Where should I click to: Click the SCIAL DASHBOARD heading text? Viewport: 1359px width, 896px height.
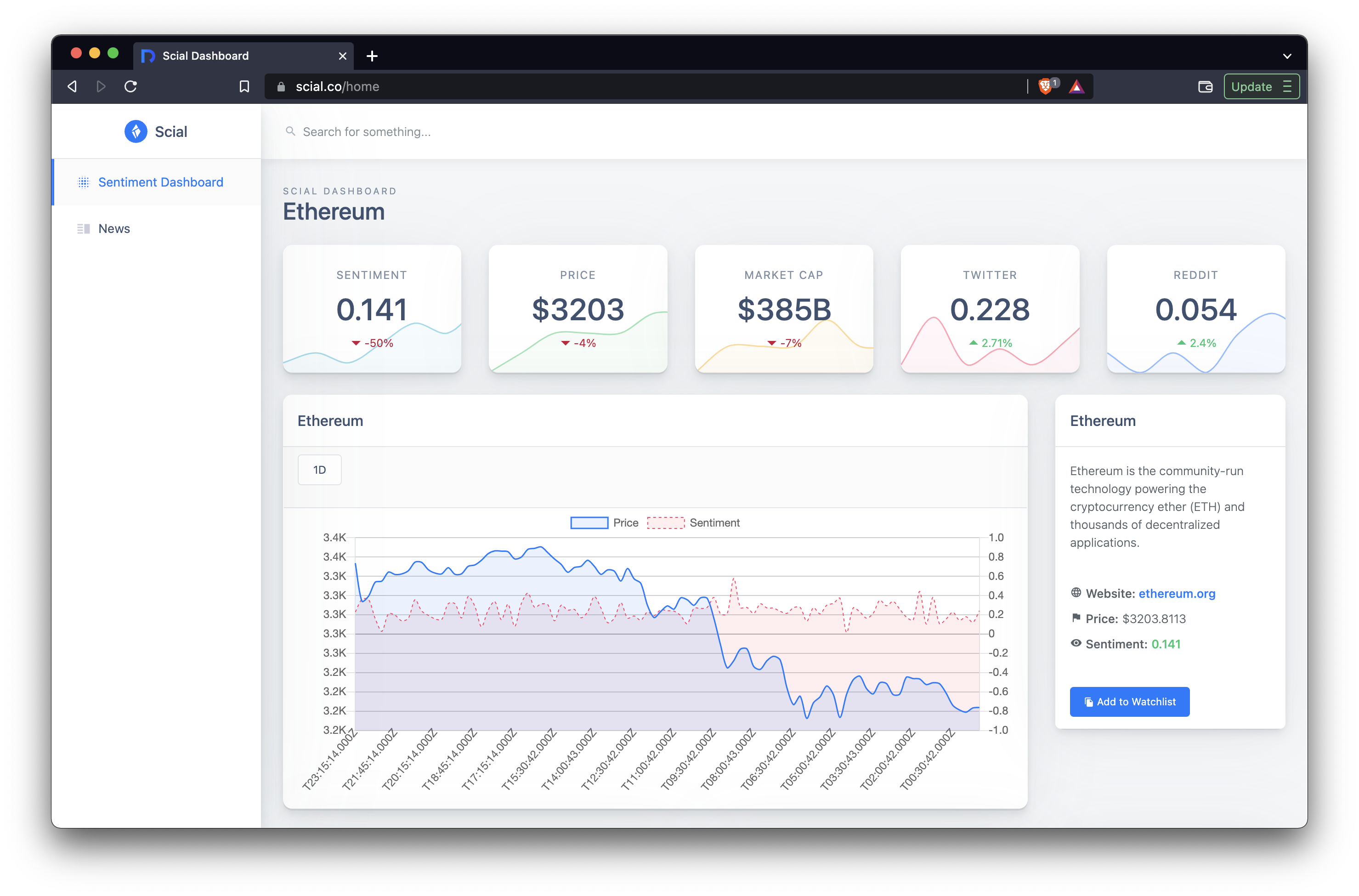(340, 191)
